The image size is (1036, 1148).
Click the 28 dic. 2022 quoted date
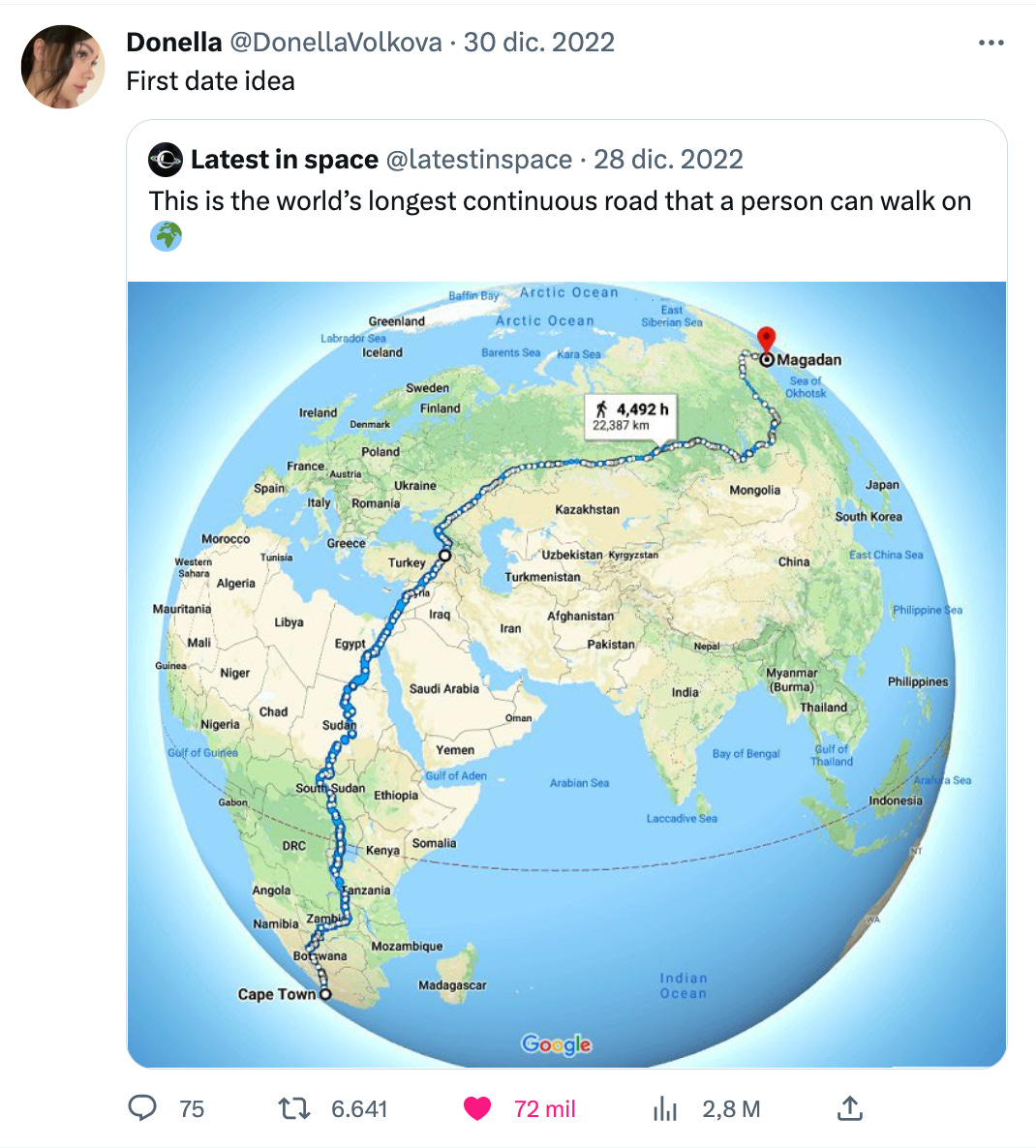668,160
